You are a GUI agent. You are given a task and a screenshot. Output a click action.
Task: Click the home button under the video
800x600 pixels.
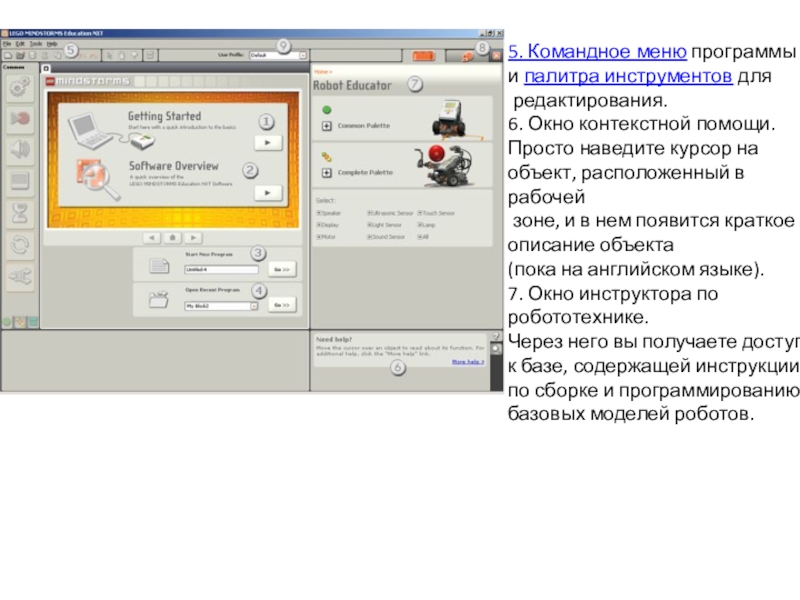pos(172,238)
